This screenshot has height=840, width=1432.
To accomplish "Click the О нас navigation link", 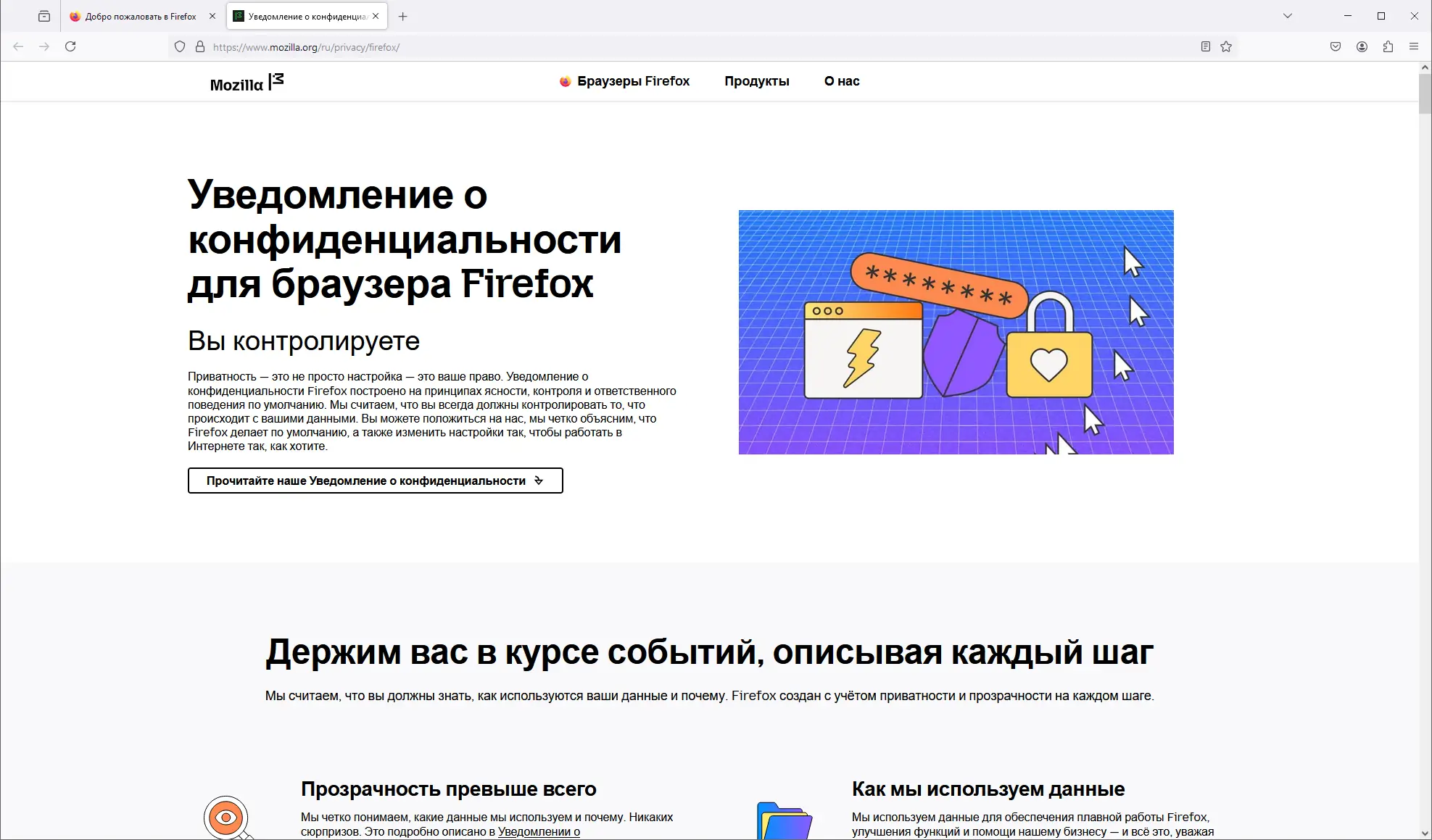I will tap(841, 81).
